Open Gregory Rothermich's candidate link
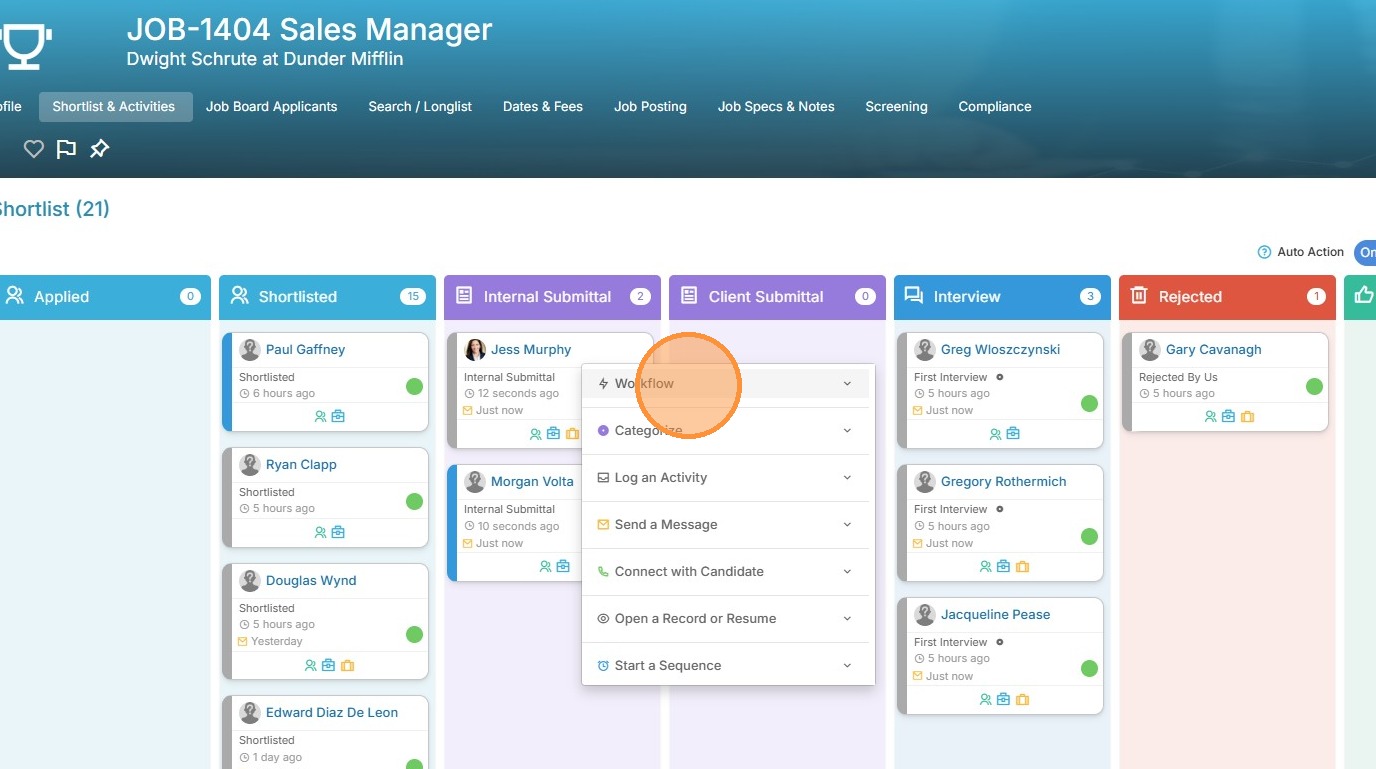Screen dimensions: 1376x769 coord(1004,482)
